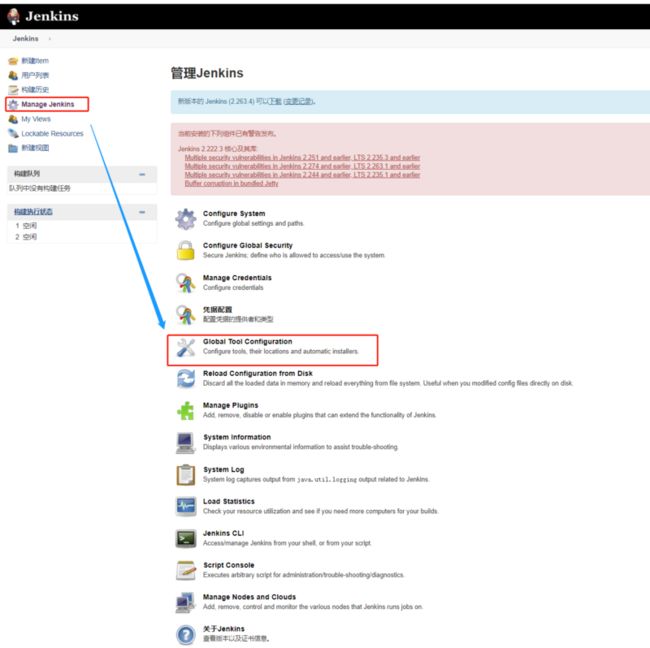Open Lockable Resources sidebar link
650x648 pixels.
coord(52,133)
